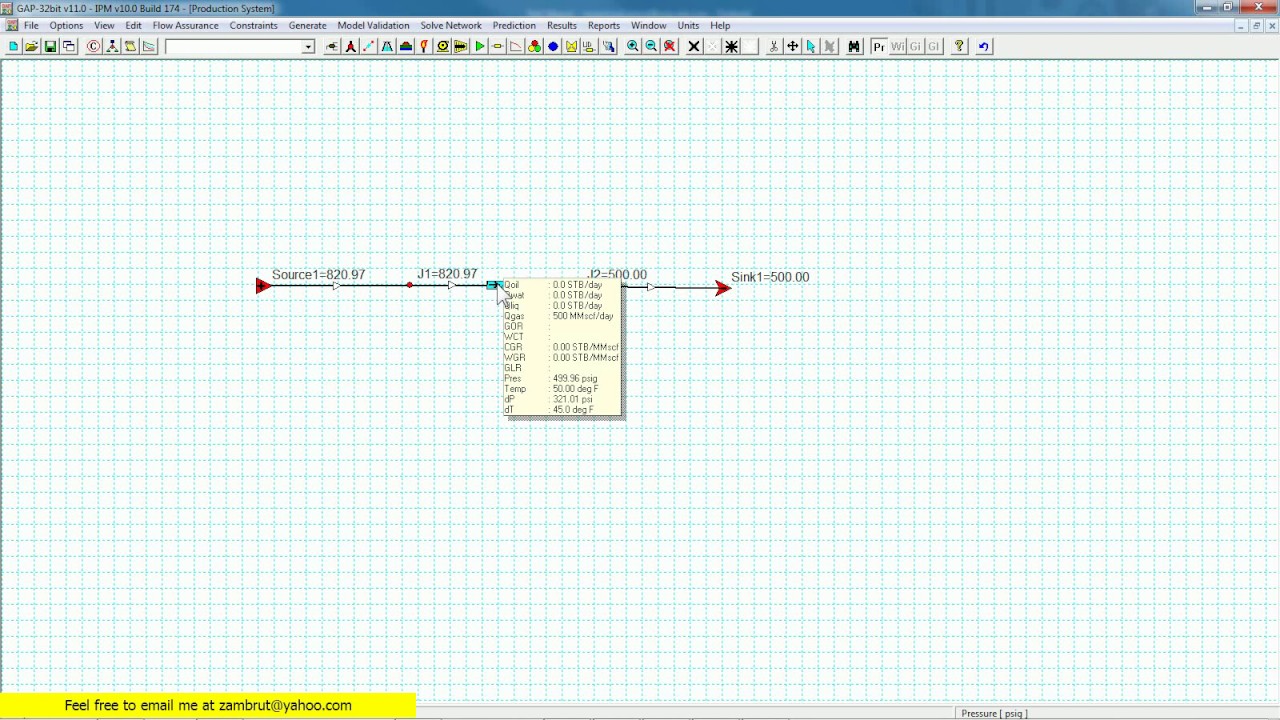Toggle the Wi display mode button
This screenshot has width=1280, height=720.
897,46
